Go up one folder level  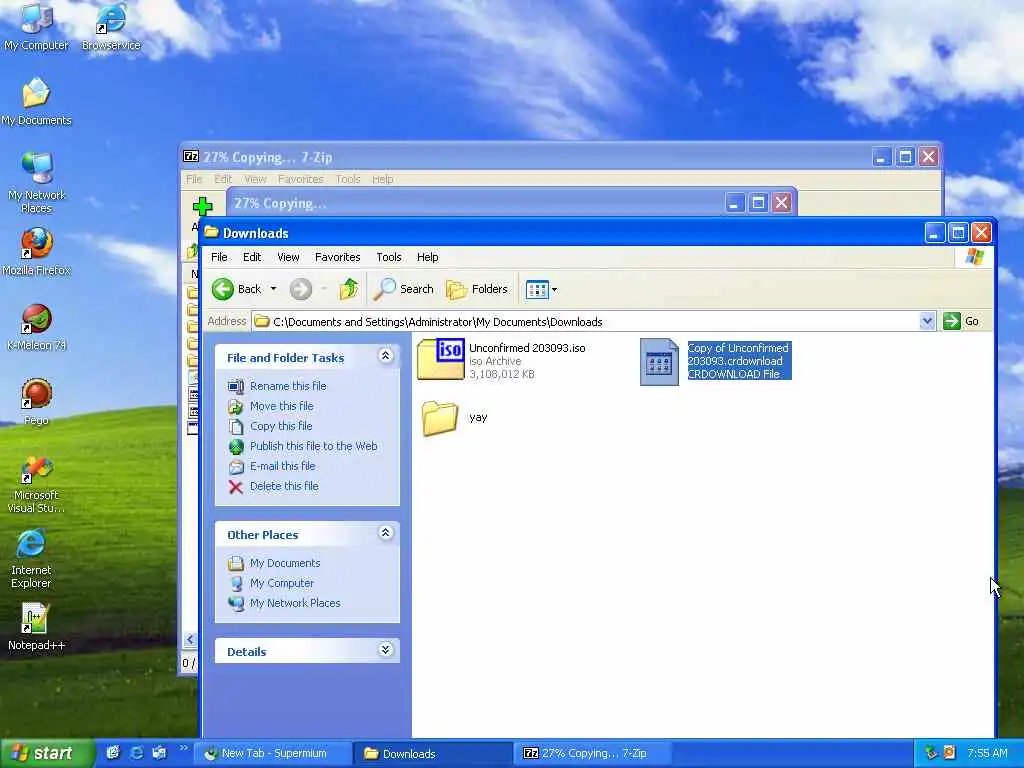click(x=349, y=289)
